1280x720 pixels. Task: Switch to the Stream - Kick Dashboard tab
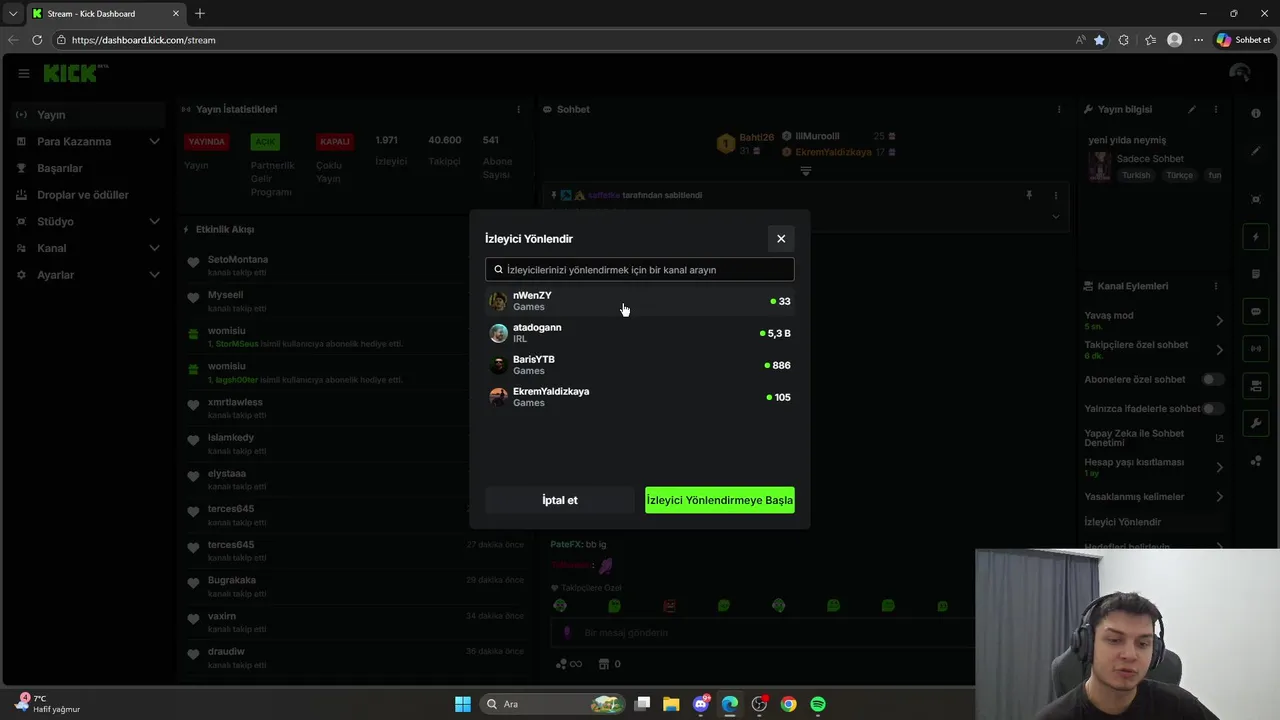click(x=105, y=14)
